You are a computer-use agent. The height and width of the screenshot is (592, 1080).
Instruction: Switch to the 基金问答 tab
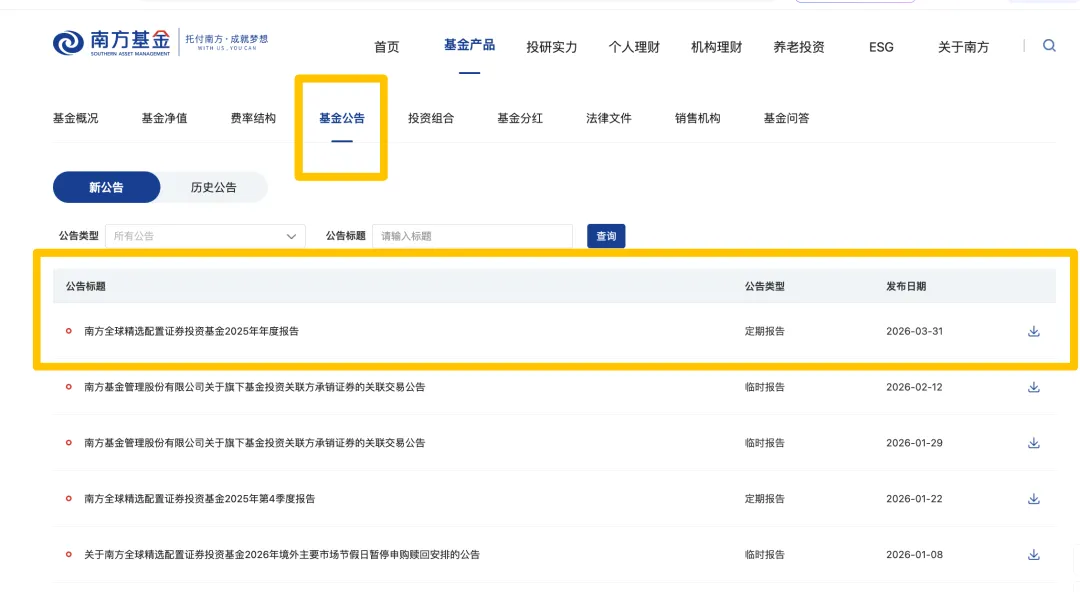pos(787,118)
